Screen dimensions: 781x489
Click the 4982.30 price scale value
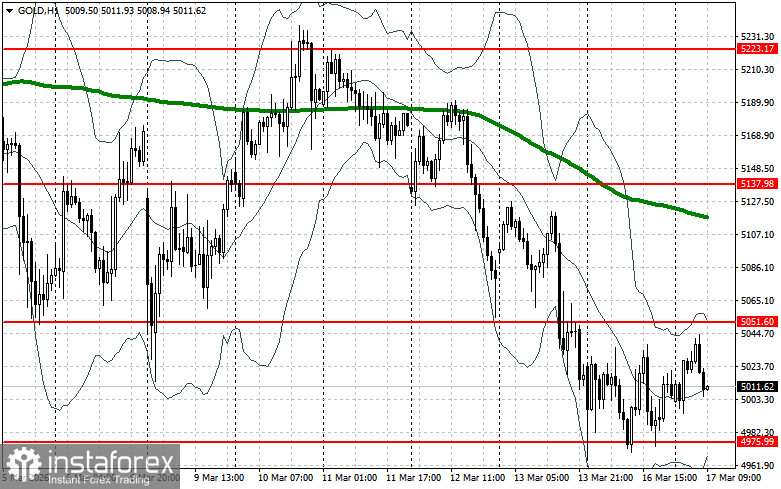click(757, 432)
